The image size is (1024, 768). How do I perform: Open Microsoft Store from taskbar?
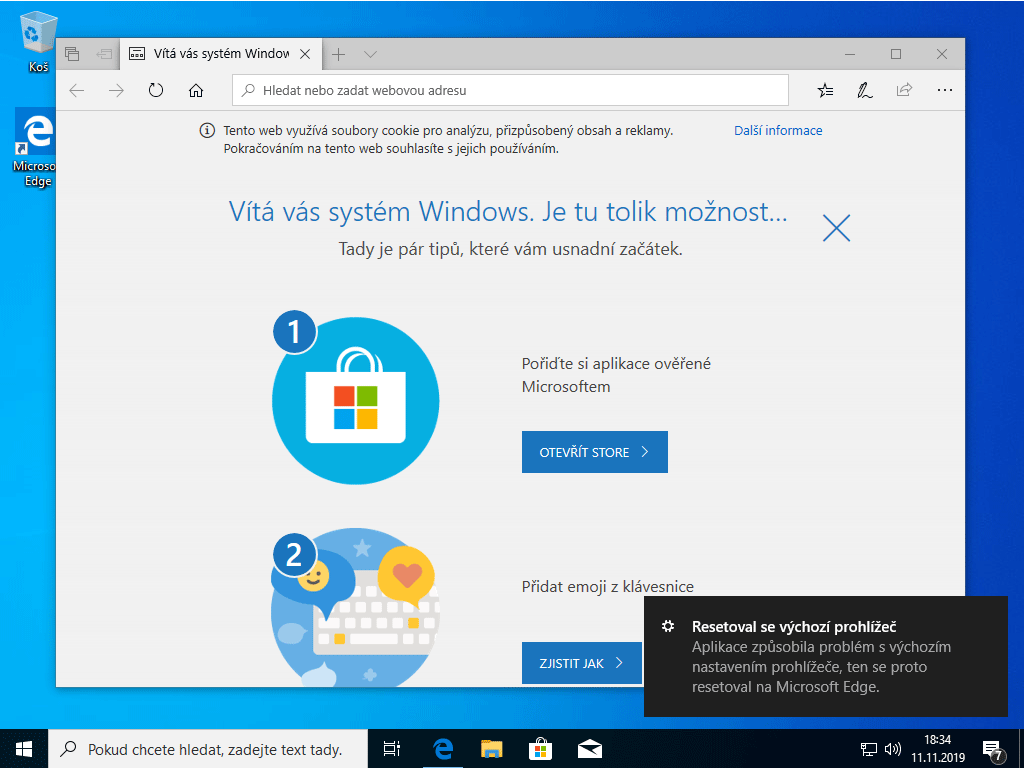tap(540, 748)
